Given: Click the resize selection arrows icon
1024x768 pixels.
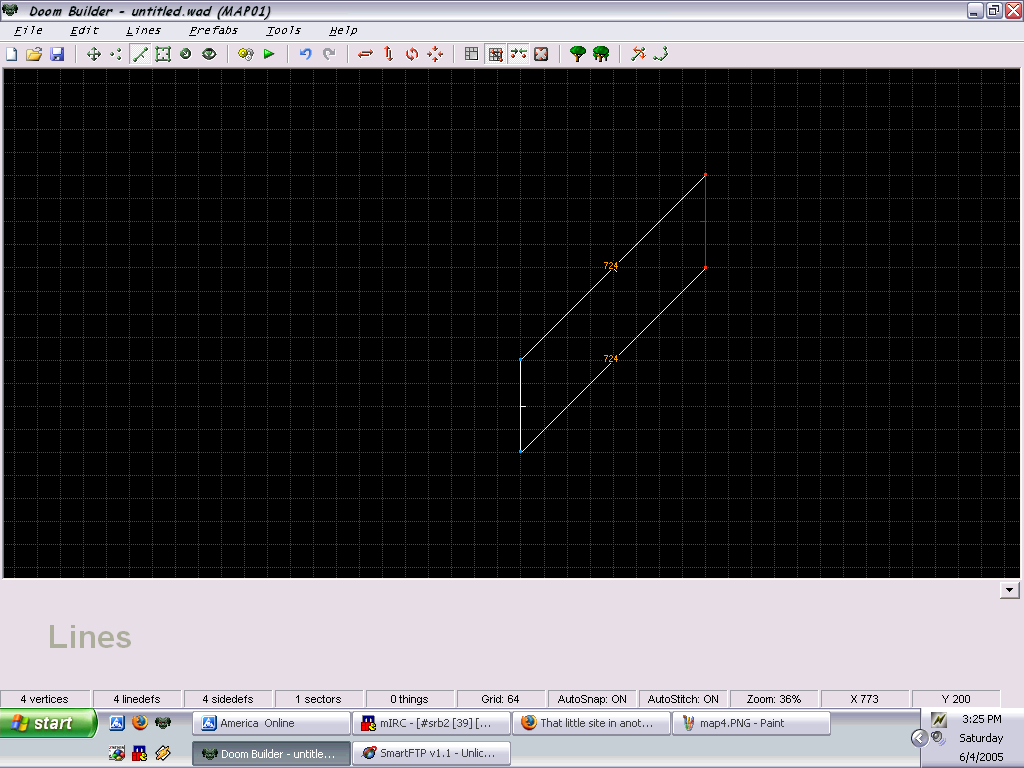Looking at the screenshot, I should 435,54.
